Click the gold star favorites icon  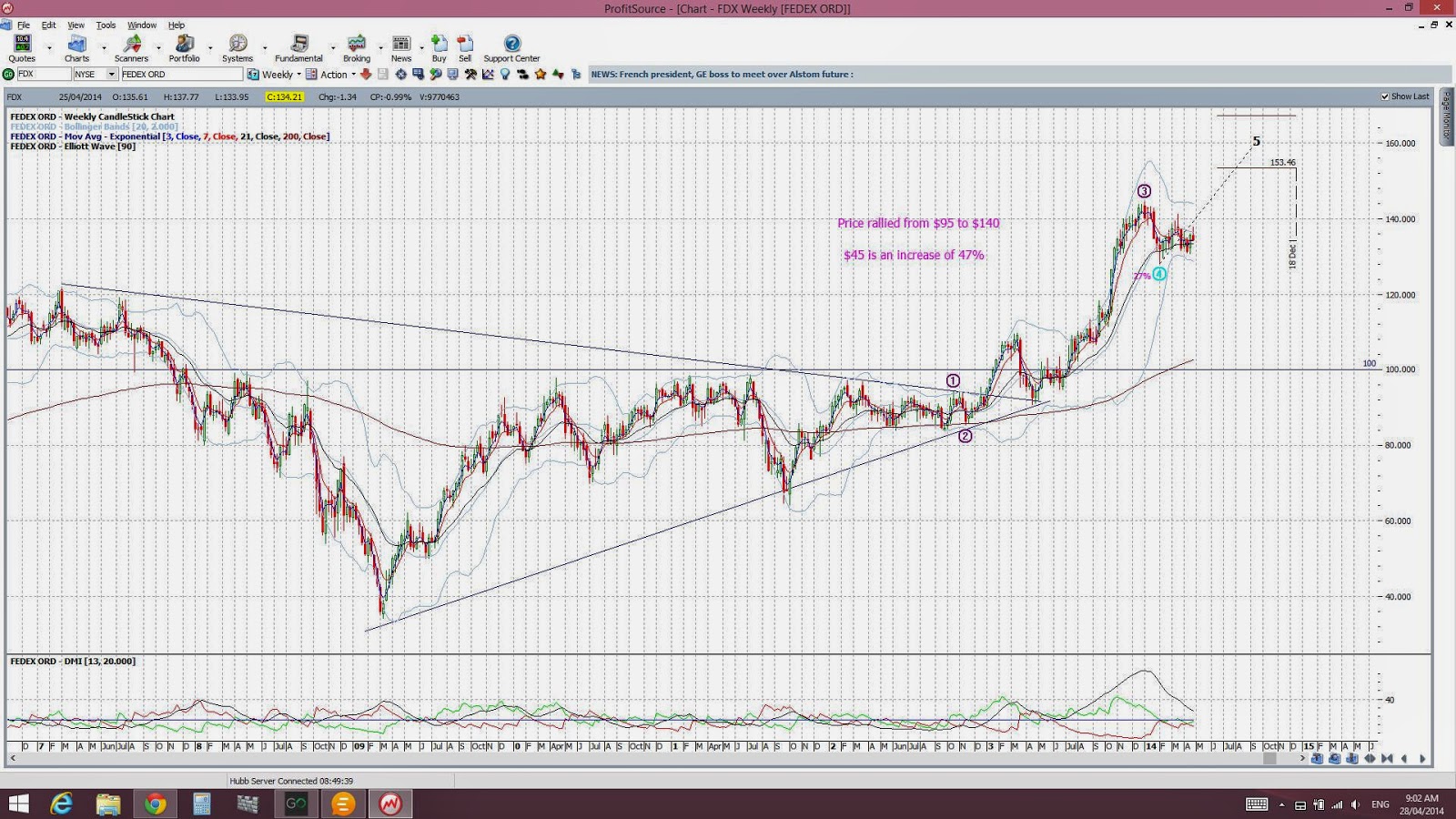tap(541, 75)
